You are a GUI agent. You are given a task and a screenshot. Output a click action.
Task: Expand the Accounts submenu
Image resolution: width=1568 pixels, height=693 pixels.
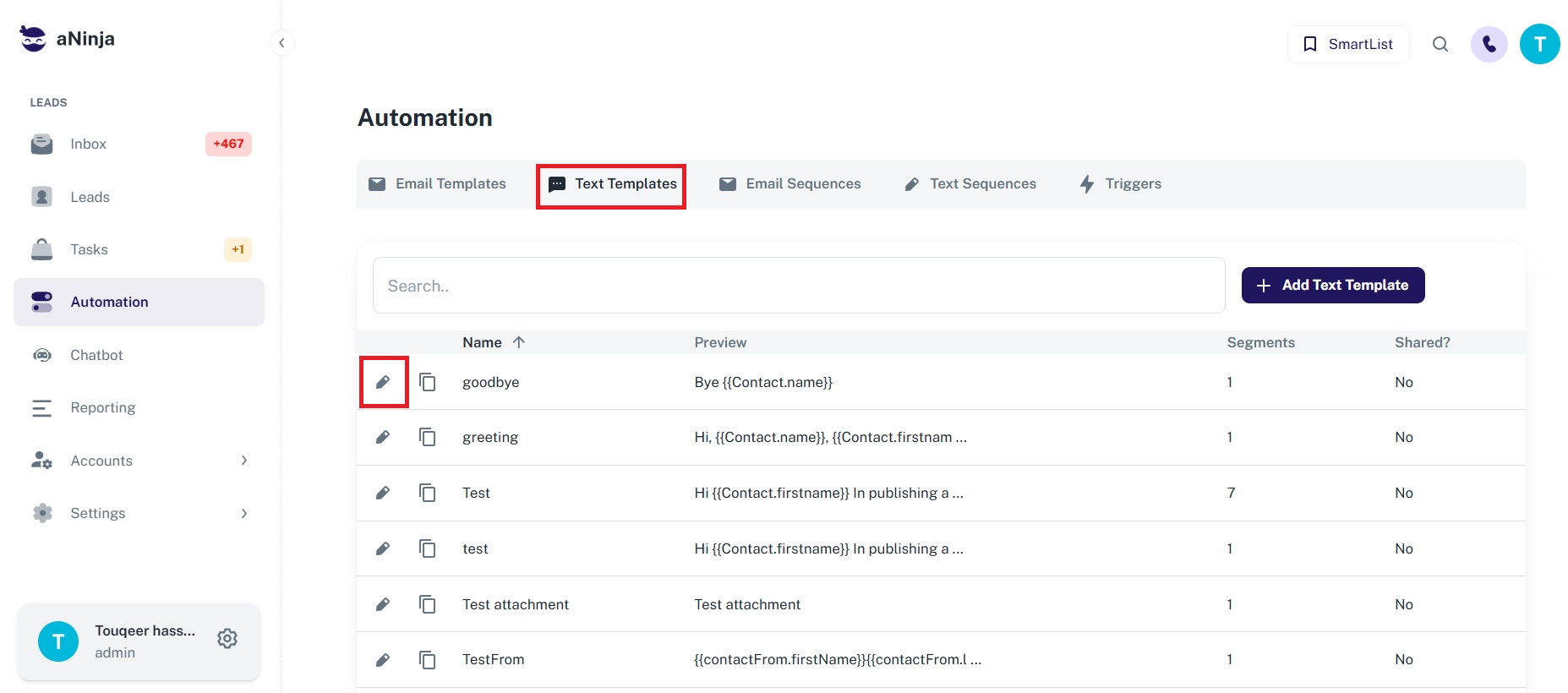tap(243, 461)
